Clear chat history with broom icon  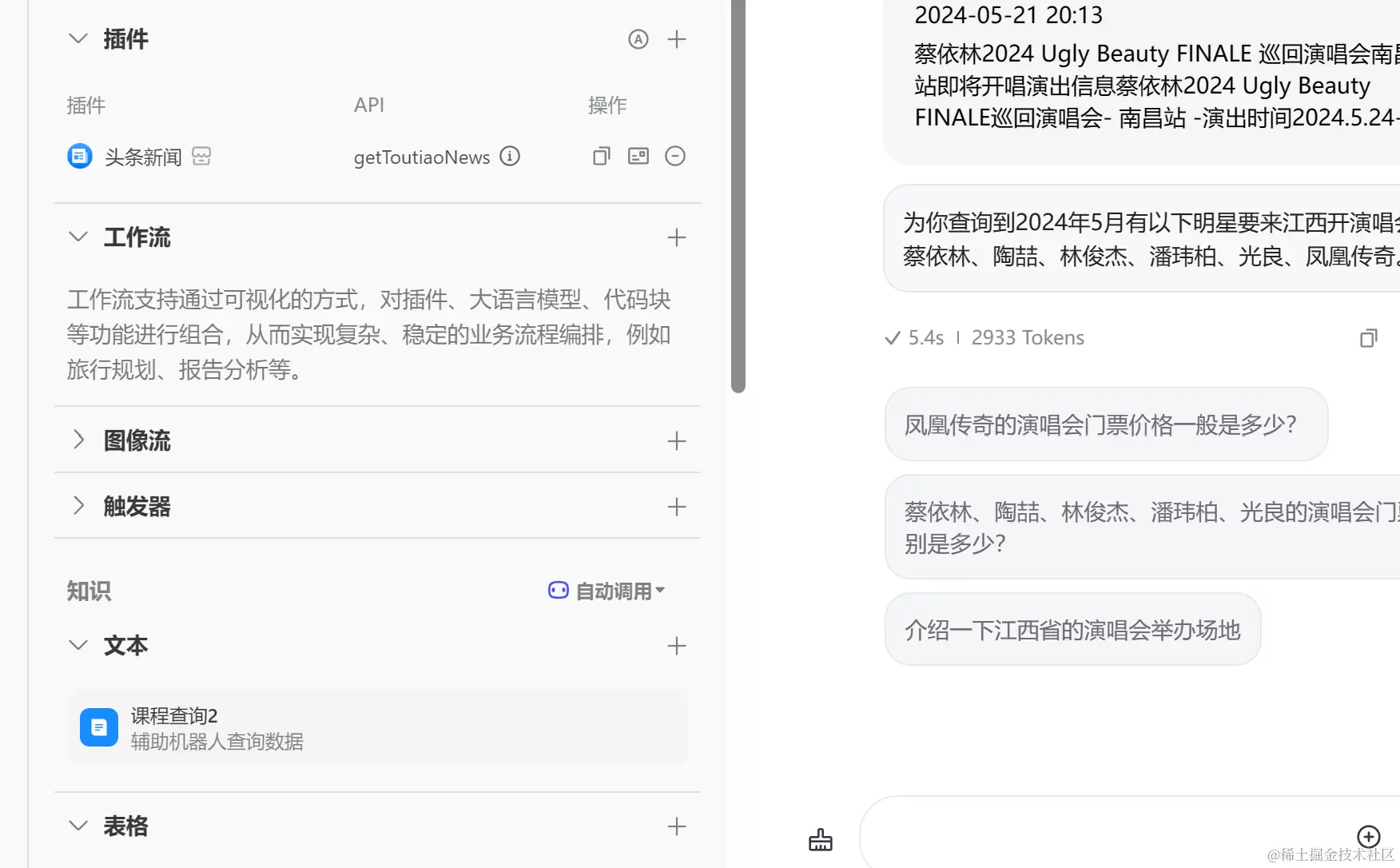(x=821, y=840)
